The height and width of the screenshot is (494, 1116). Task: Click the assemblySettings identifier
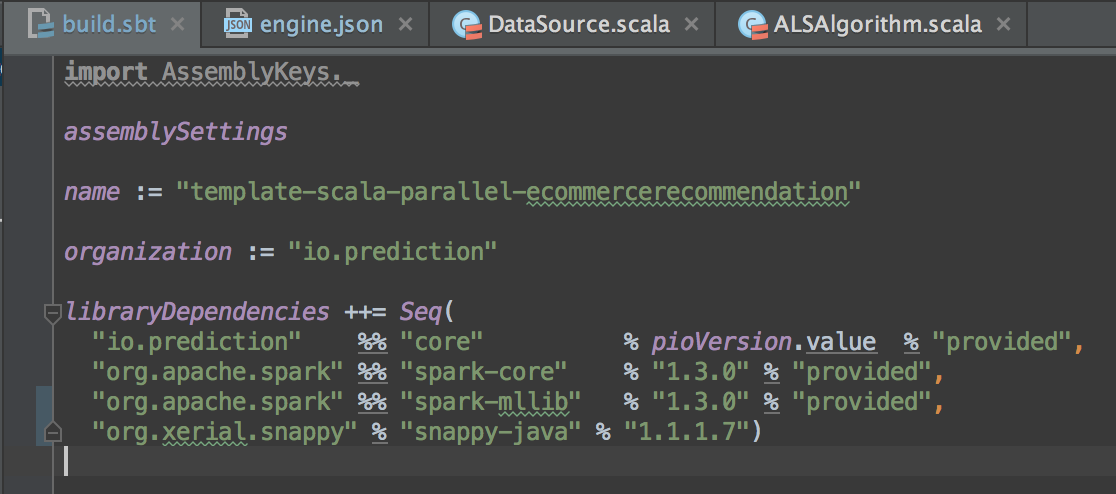coord(176,131)
